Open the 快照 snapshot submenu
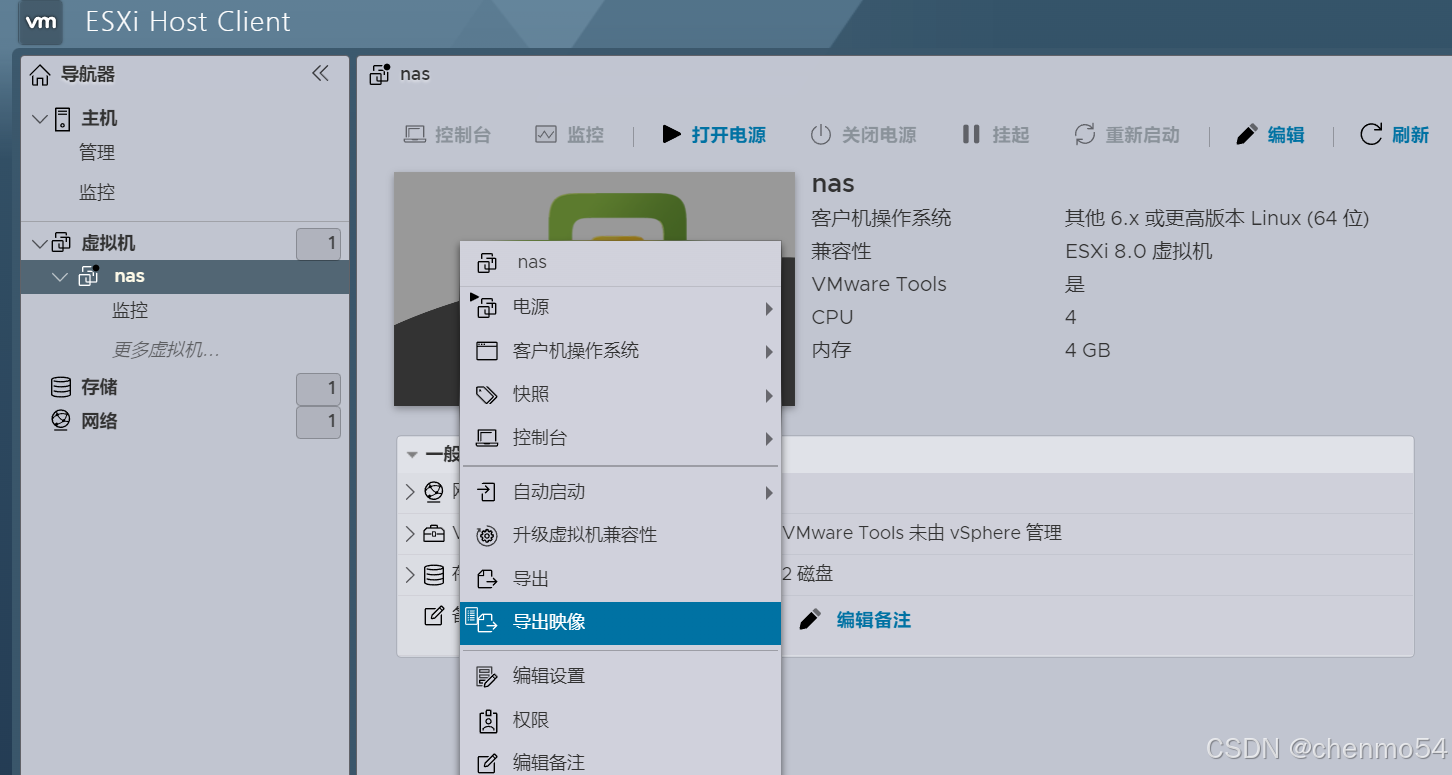 (620, 395)
